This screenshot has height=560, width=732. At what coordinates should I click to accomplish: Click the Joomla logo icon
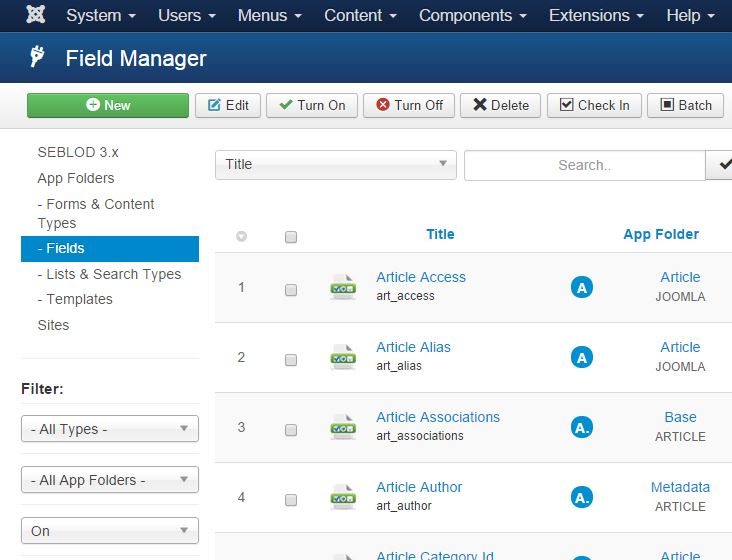point(35,14)
